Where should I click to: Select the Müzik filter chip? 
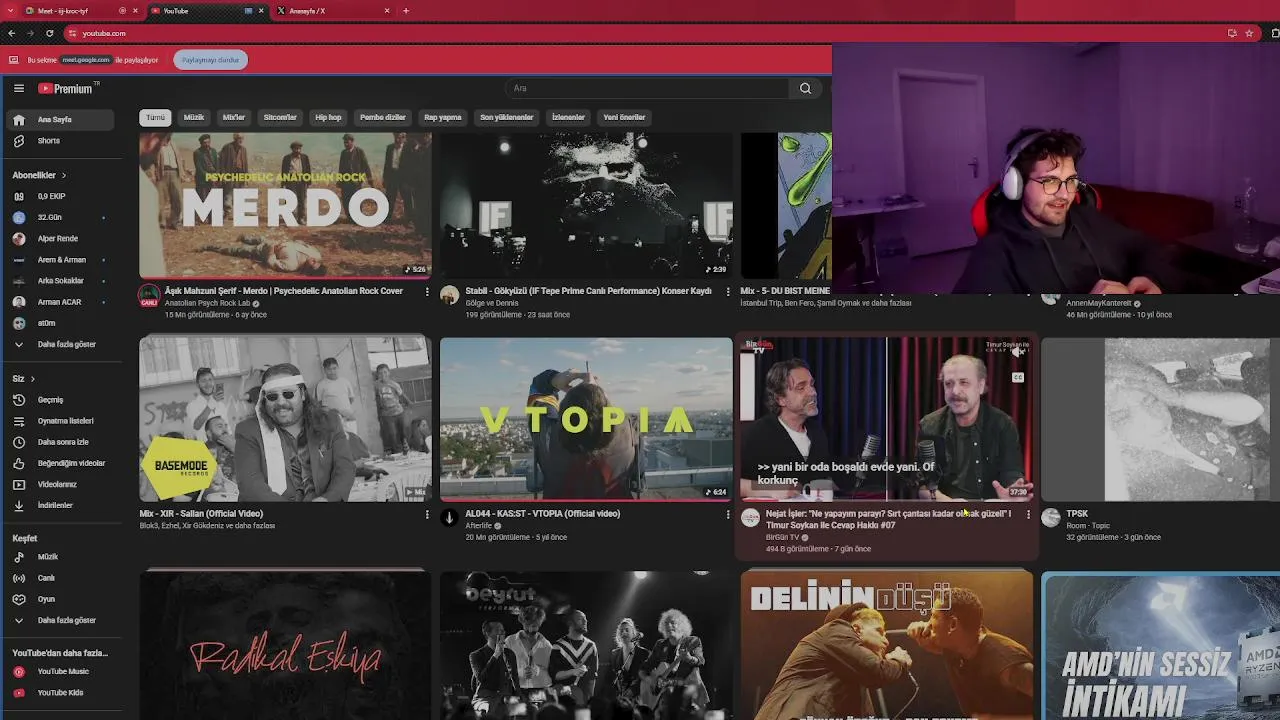pyautogui.click(x=194, y=117)
